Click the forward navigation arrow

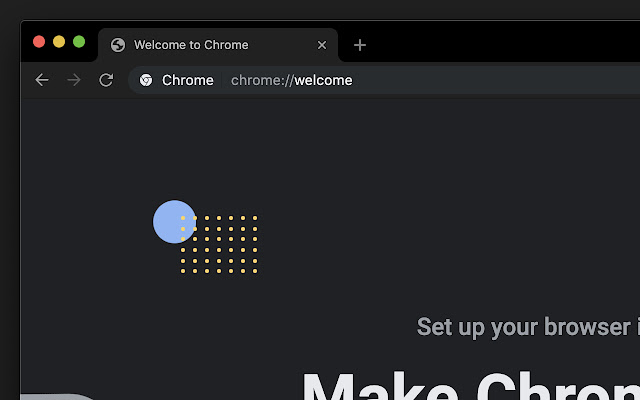click(x=74, y=80)
